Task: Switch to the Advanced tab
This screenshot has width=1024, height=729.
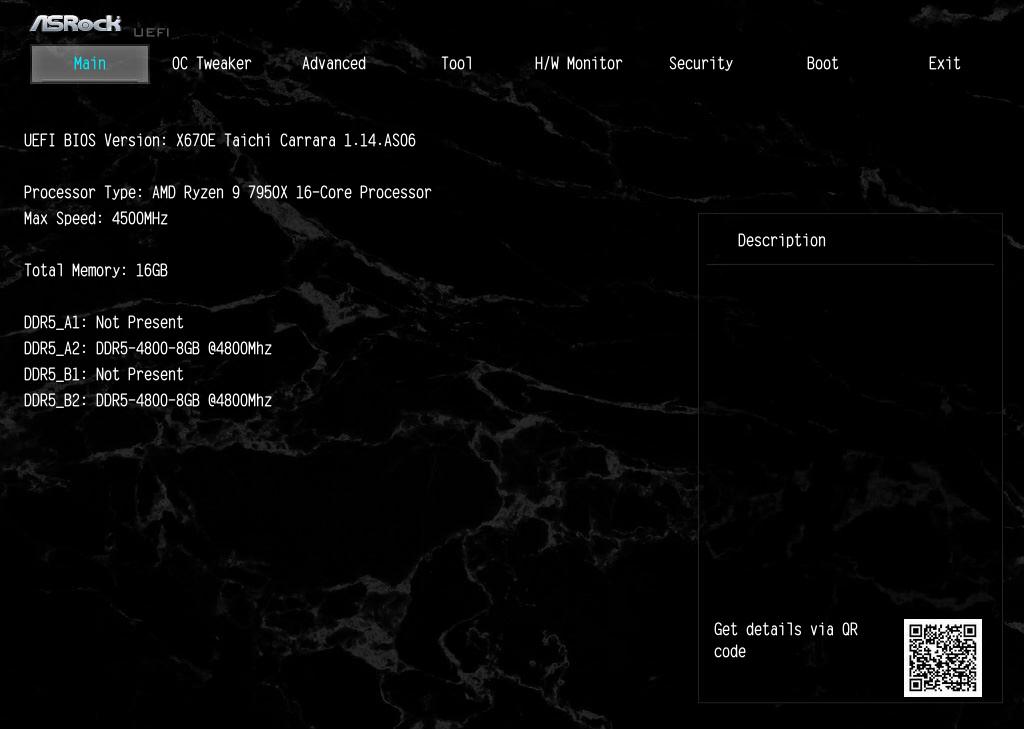Action: click(334, 63)
